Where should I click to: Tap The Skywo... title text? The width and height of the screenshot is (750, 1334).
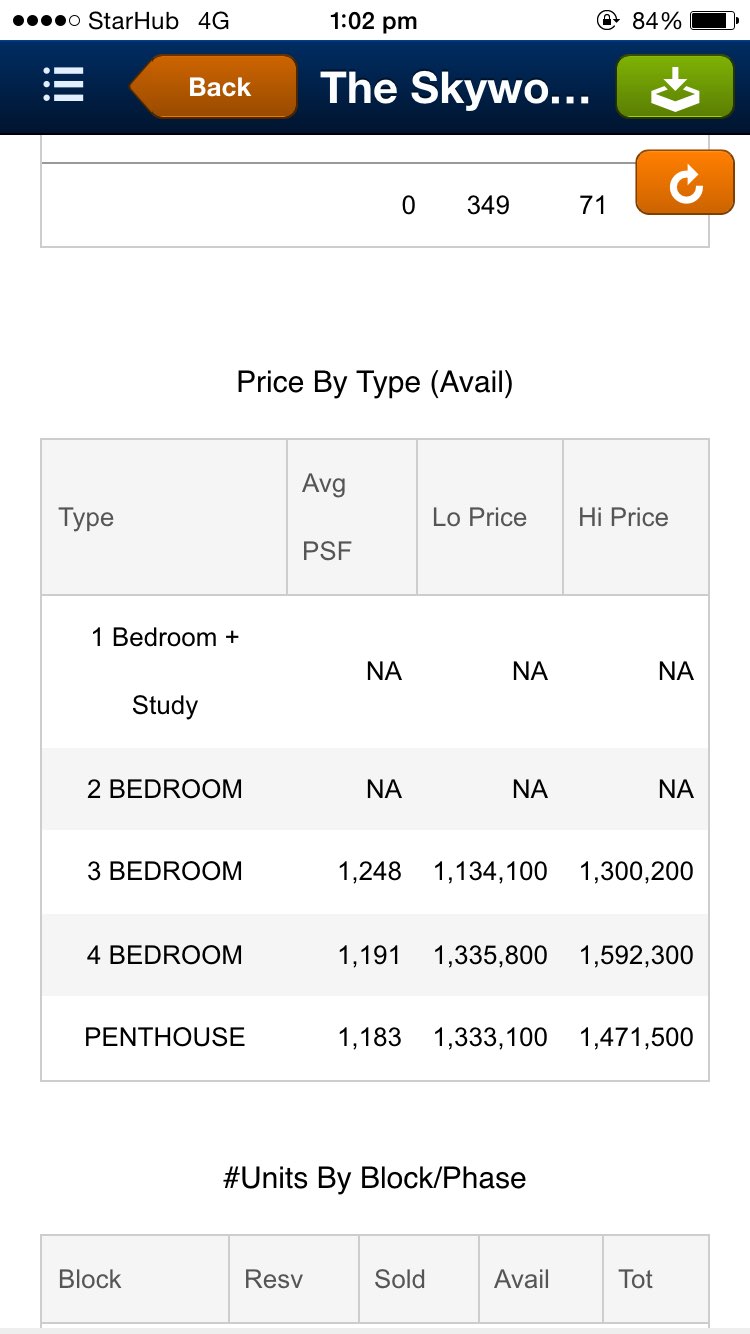(x=455, y=88)
